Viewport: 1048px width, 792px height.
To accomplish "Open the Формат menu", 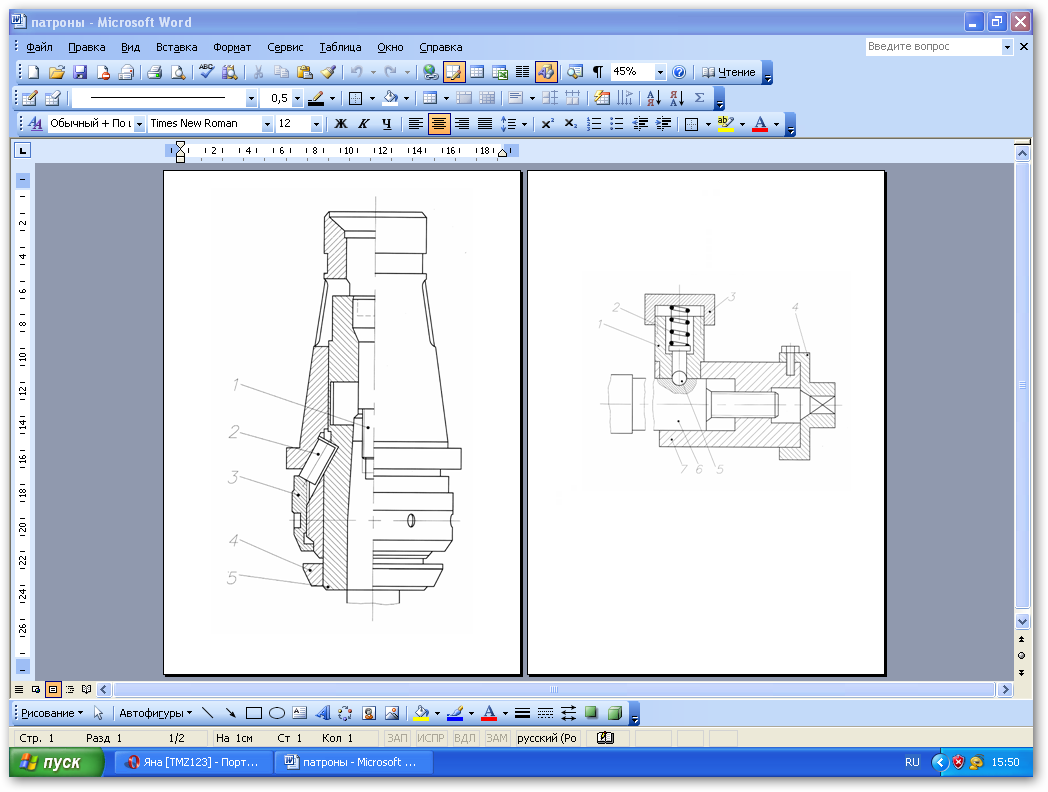I will pyautogui.click(x=232, y=47).
